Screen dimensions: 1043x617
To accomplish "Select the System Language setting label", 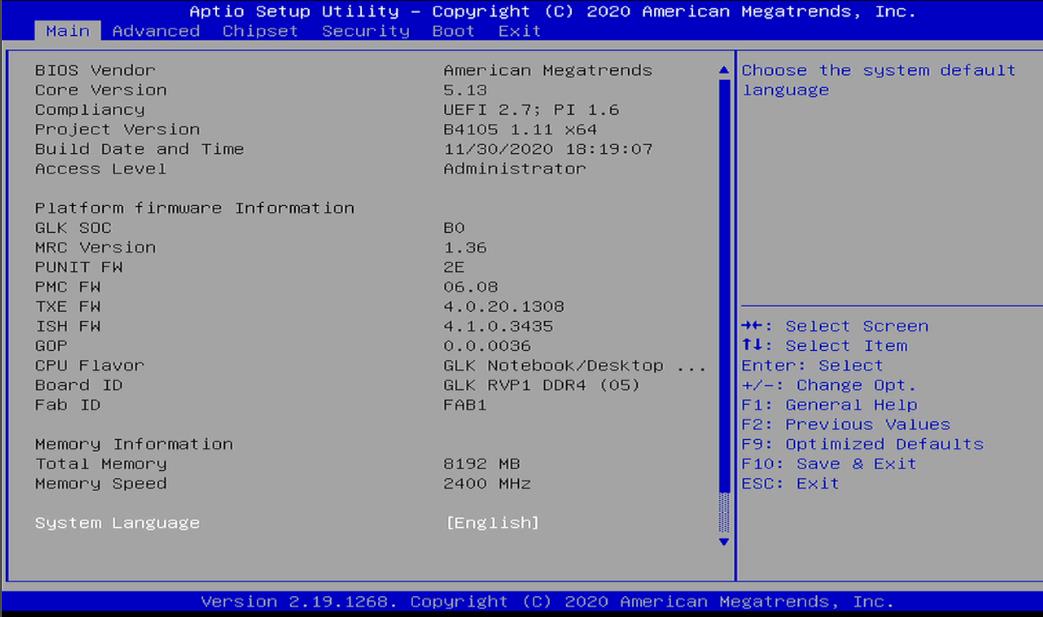I will coord(117,523).
